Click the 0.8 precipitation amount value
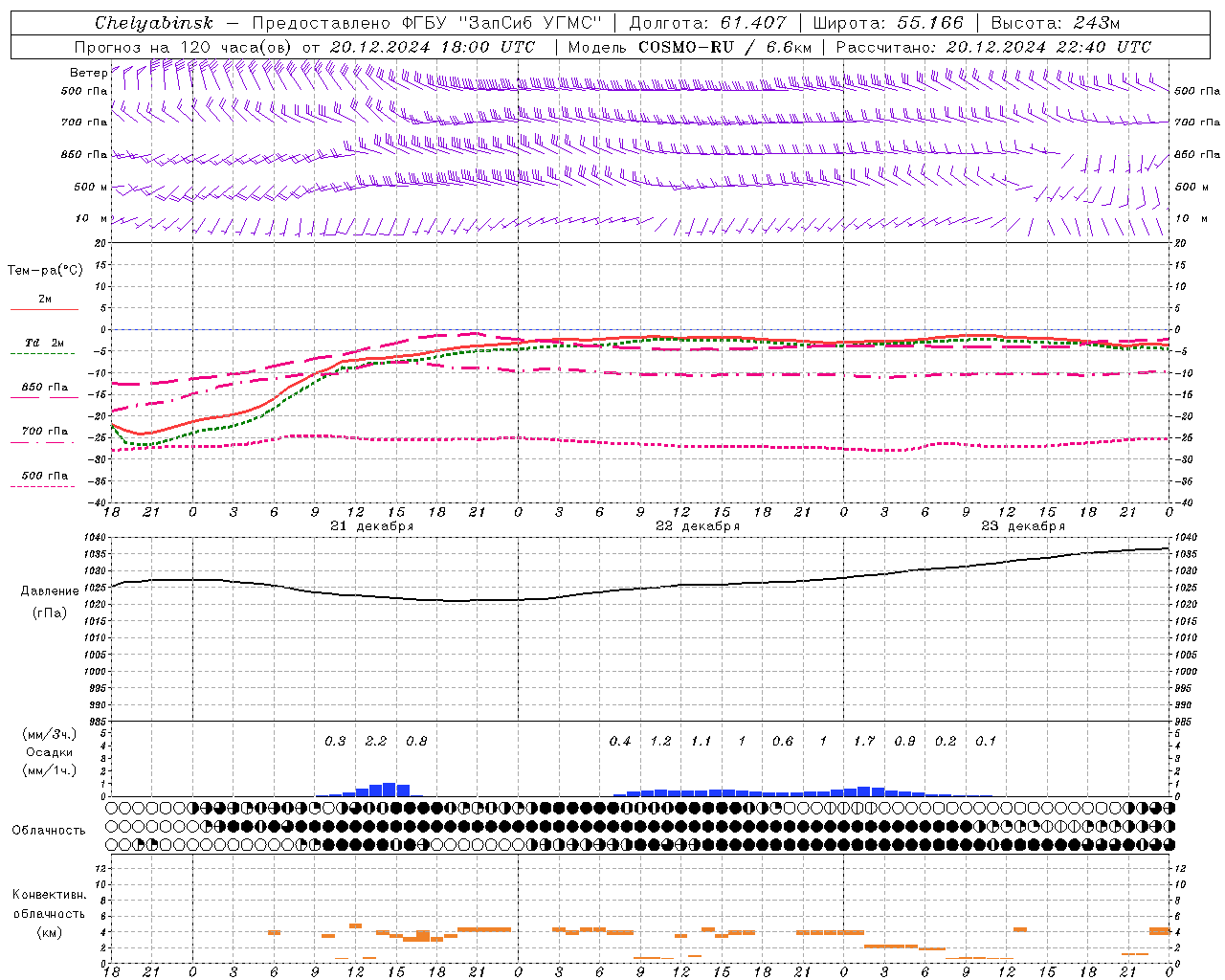This screenshot has width=1225, height=980. pos(416,742)
